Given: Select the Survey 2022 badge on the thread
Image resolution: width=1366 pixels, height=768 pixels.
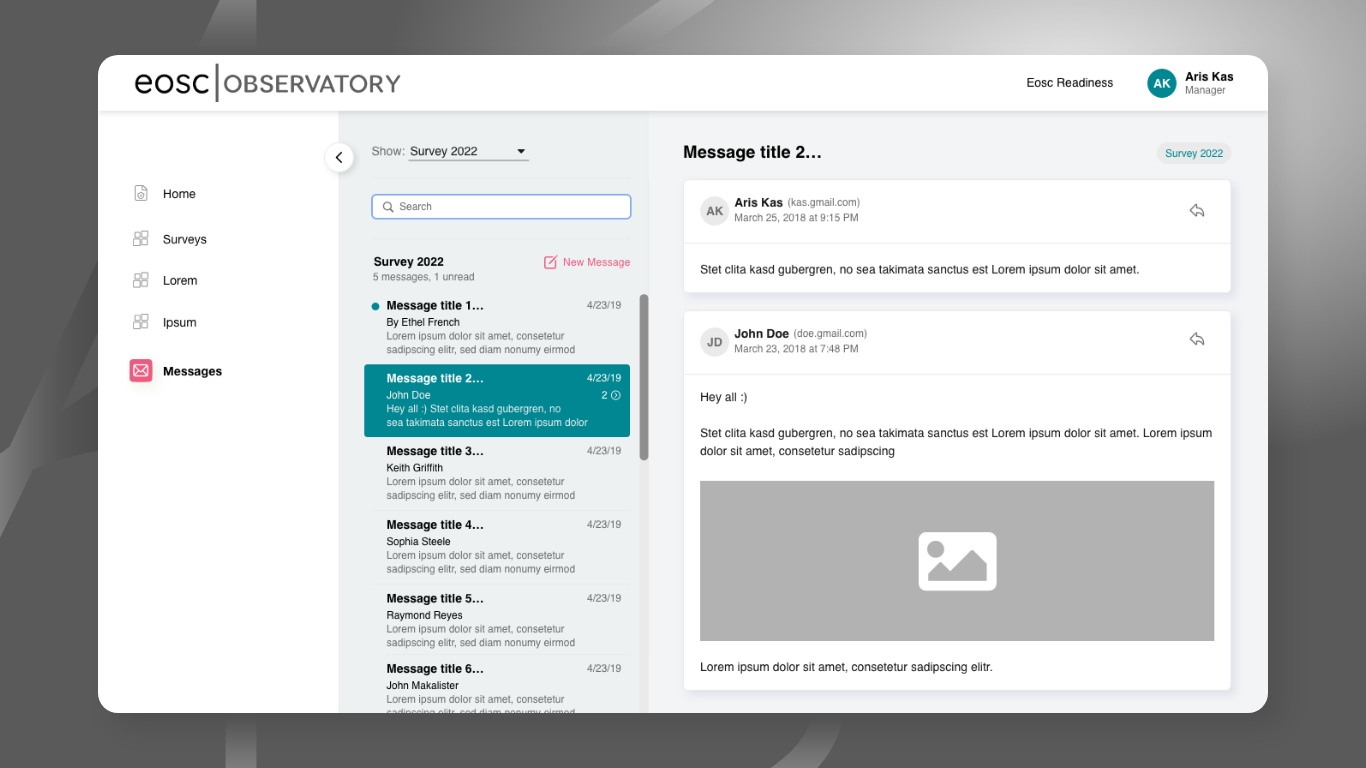Looking at the screenshot, I should [x=1193, y=152].
